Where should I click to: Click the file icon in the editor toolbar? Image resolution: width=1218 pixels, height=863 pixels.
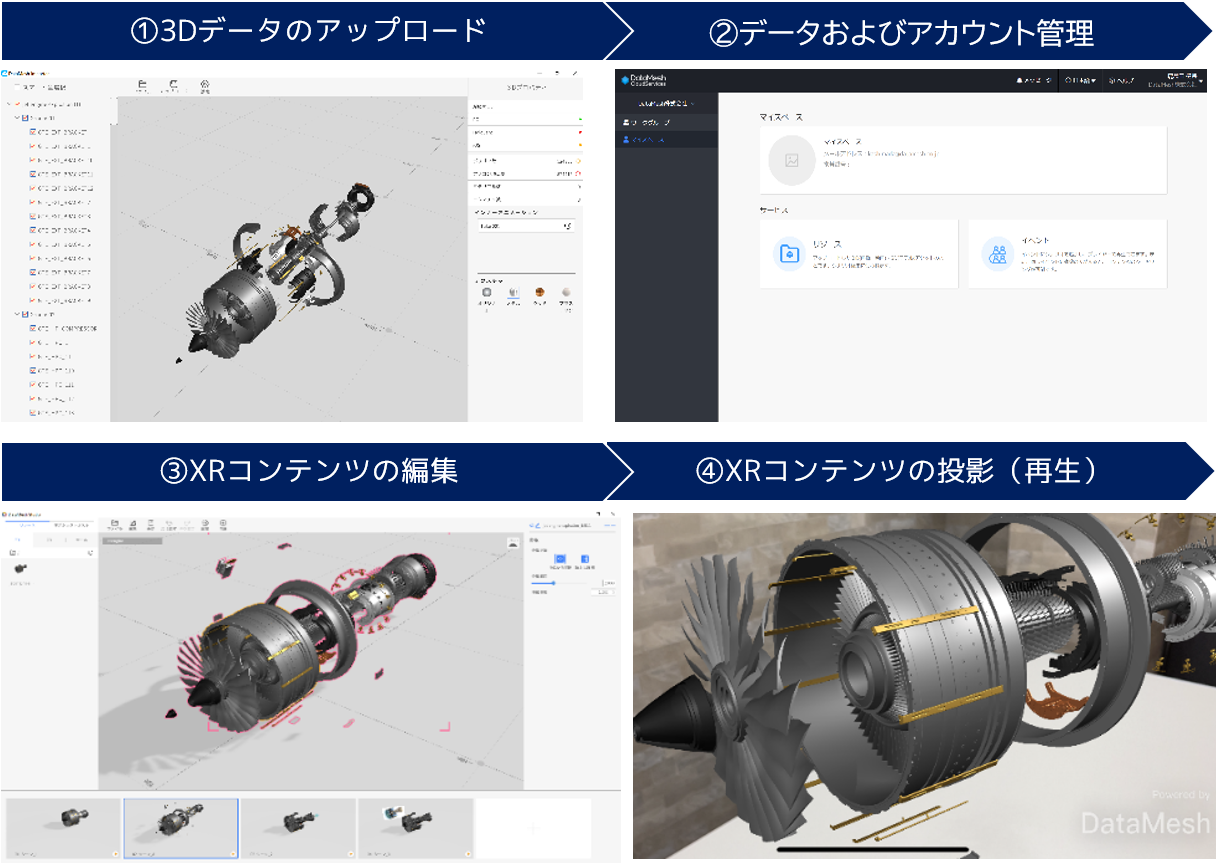coord(115,524)
